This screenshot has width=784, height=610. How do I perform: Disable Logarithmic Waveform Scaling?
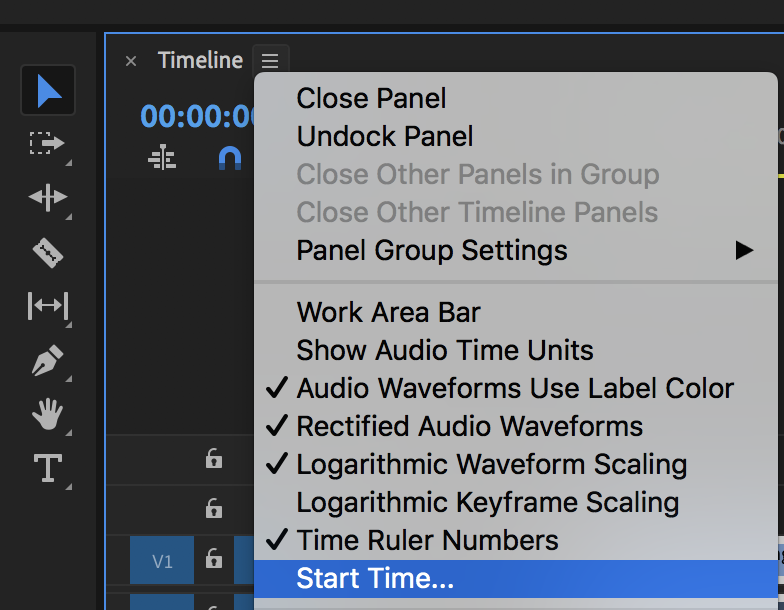[491, 464]
